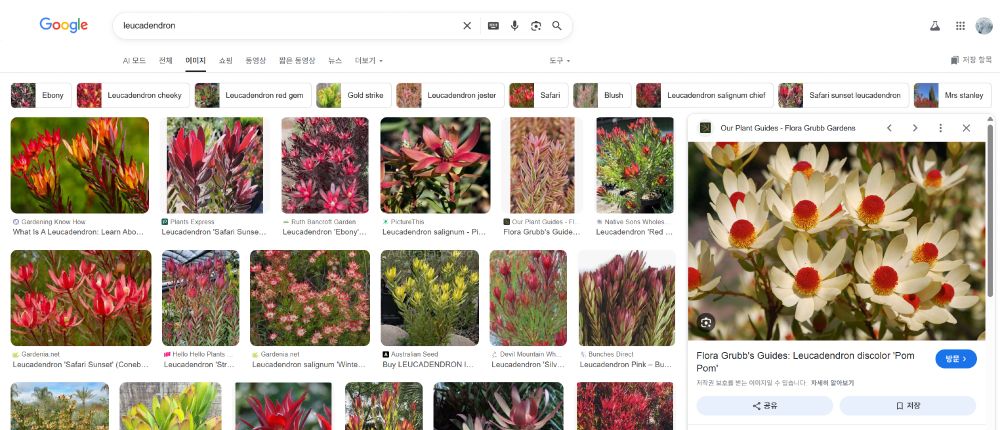Screen dimensions: 1000x430
Task: Open the on-screen keyboard input tool
Action: pyautogui.click(x=493, y=26)
